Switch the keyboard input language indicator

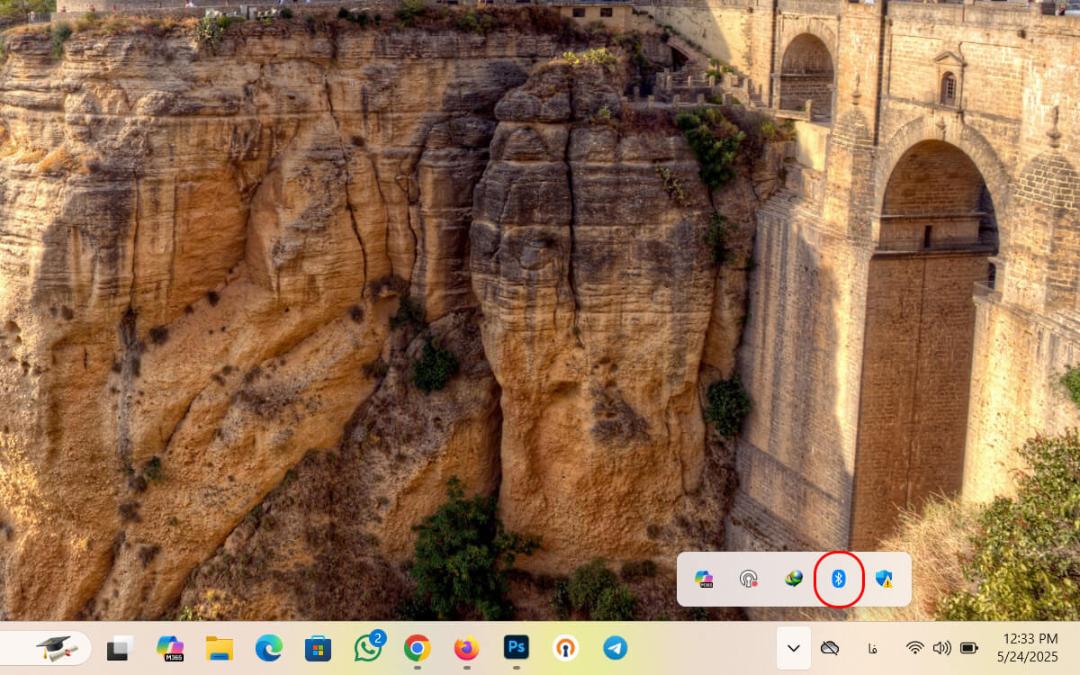click(x=873, y=648)
